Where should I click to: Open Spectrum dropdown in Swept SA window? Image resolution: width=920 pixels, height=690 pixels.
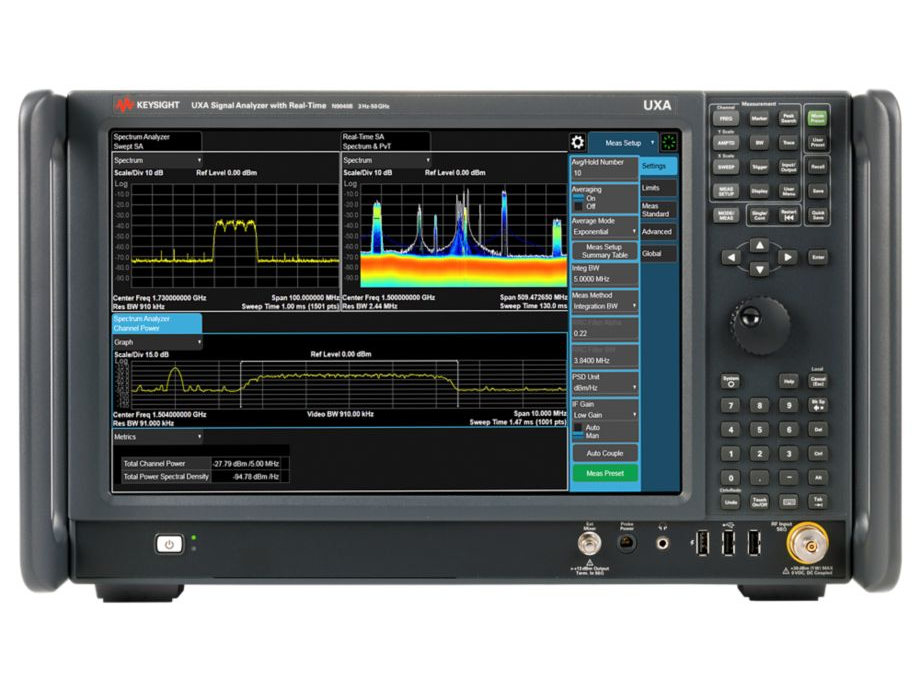tap(157, 160)
